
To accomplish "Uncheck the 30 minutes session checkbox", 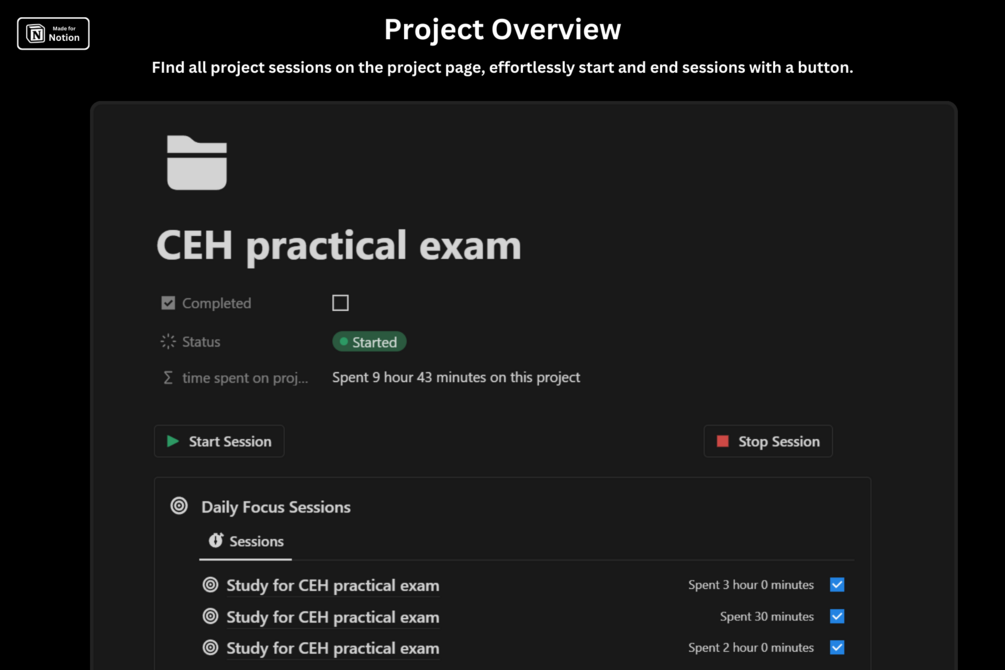I will click(837, 616).
